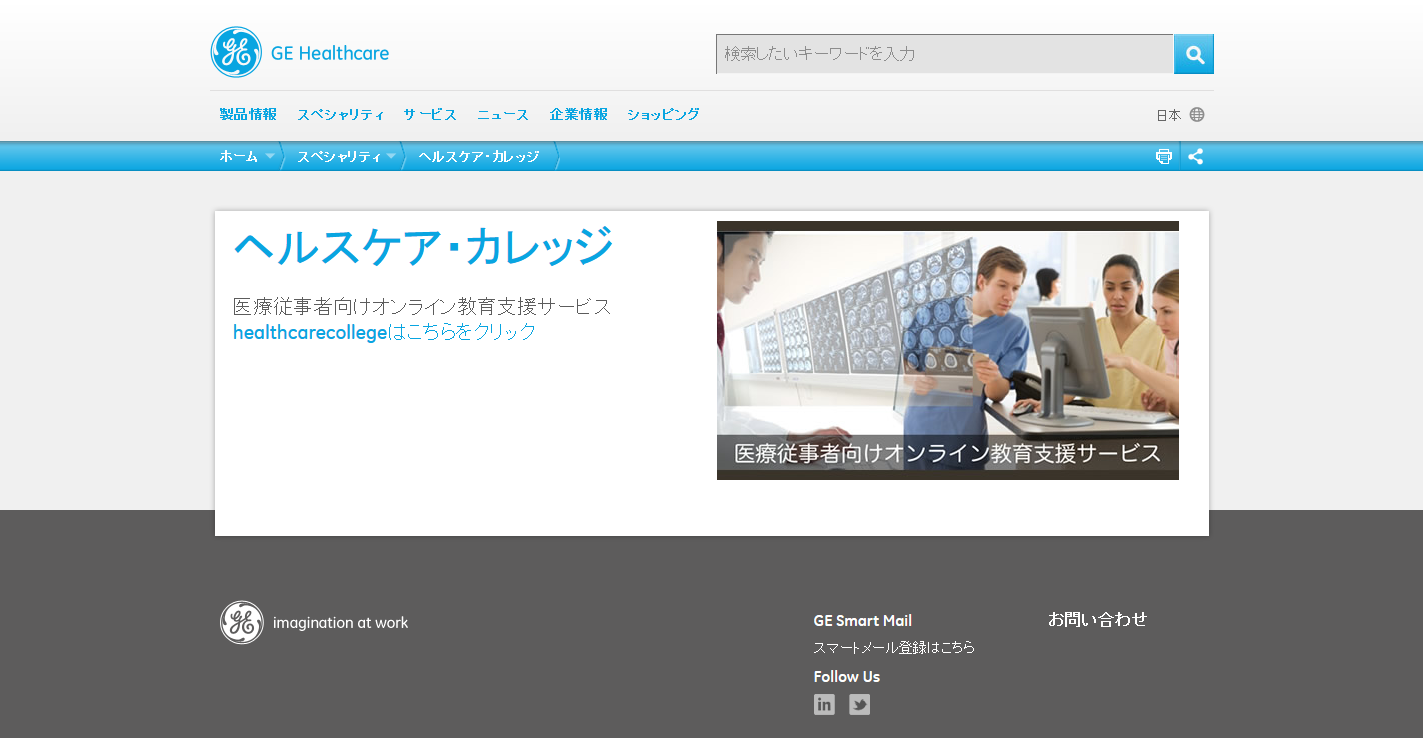Viewport: 1423px width, 738px height.
Task: Expand the スペシャリティ breadcrumb dropdown arrow
Action: tap(391, 156)
